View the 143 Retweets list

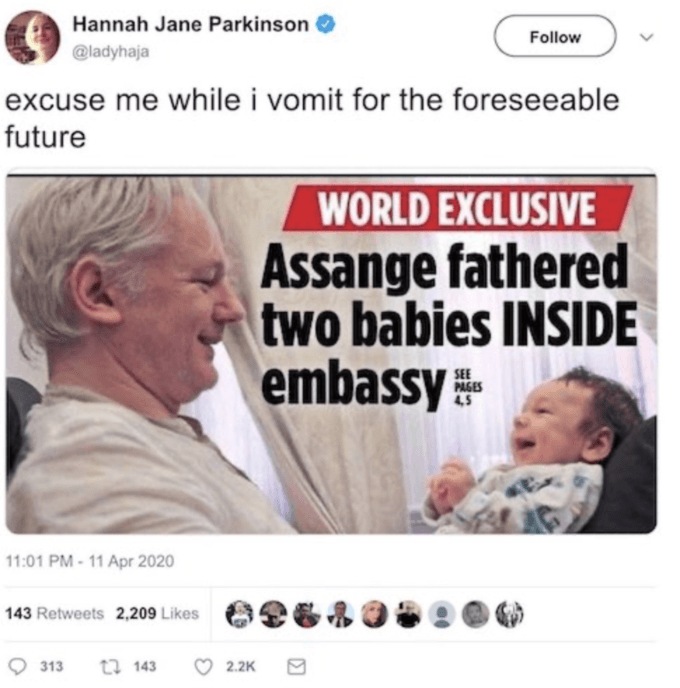click(x=54, y=613)
